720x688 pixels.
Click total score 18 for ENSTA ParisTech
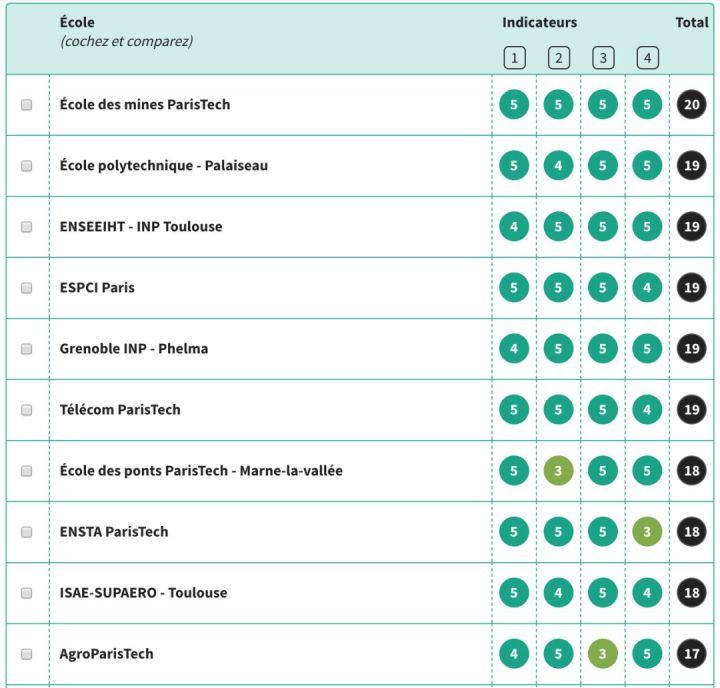692,532
